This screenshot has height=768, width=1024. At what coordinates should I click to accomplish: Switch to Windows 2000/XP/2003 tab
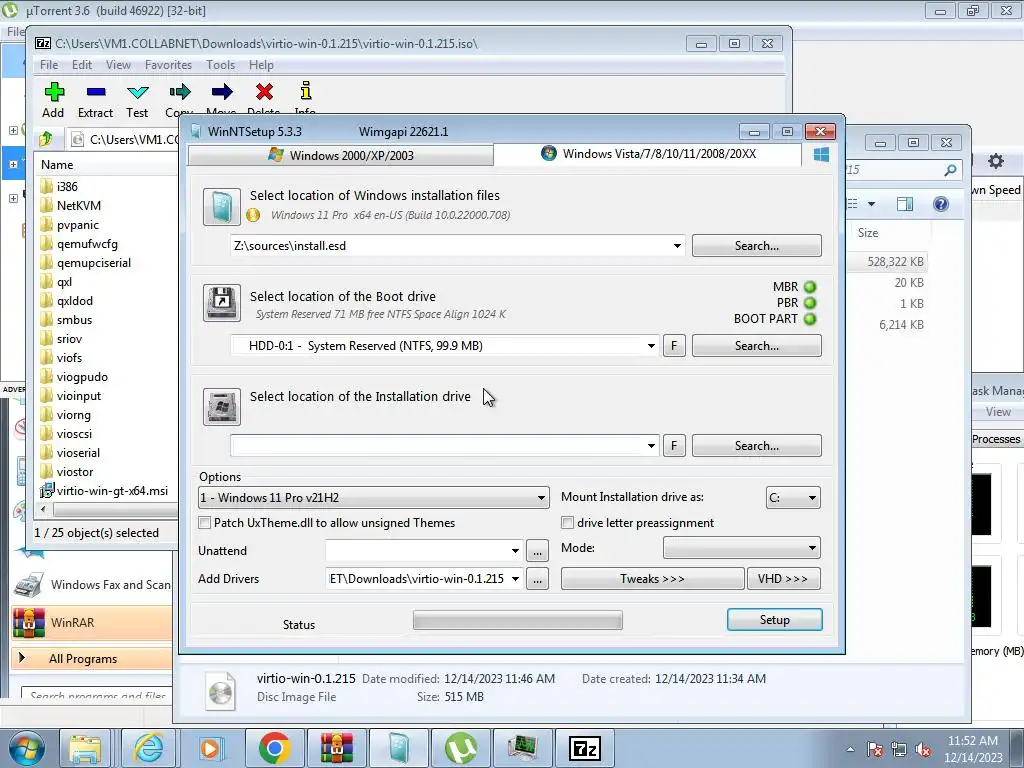pos(340,155)
